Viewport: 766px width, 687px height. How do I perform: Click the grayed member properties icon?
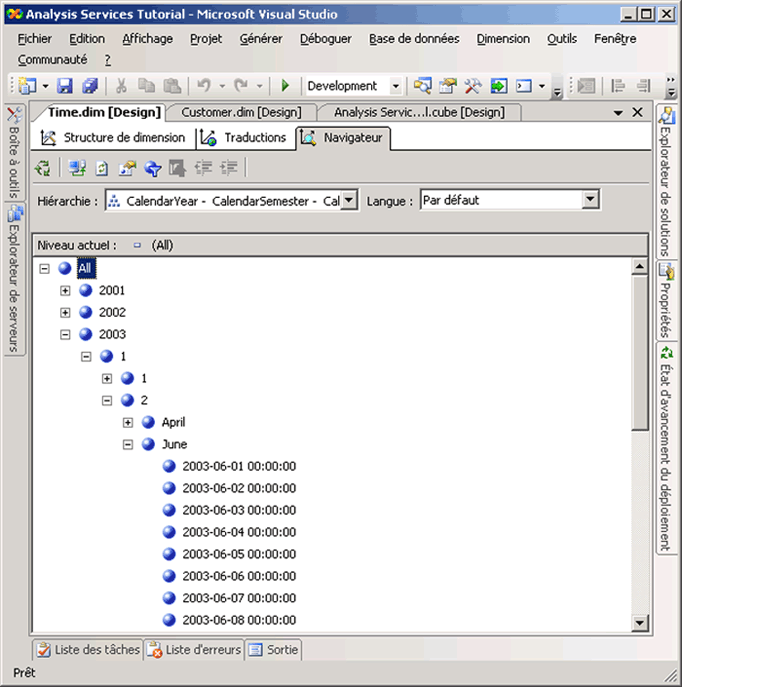click(177, 169)
